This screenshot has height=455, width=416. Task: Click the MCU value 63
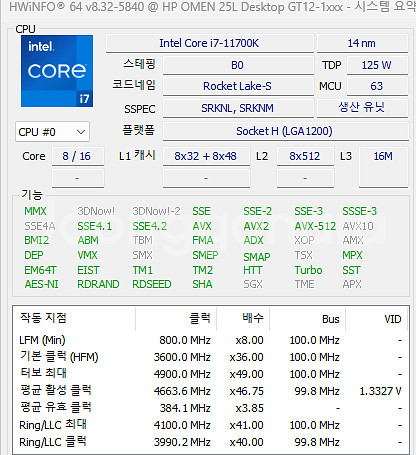(x=377, y=86)
